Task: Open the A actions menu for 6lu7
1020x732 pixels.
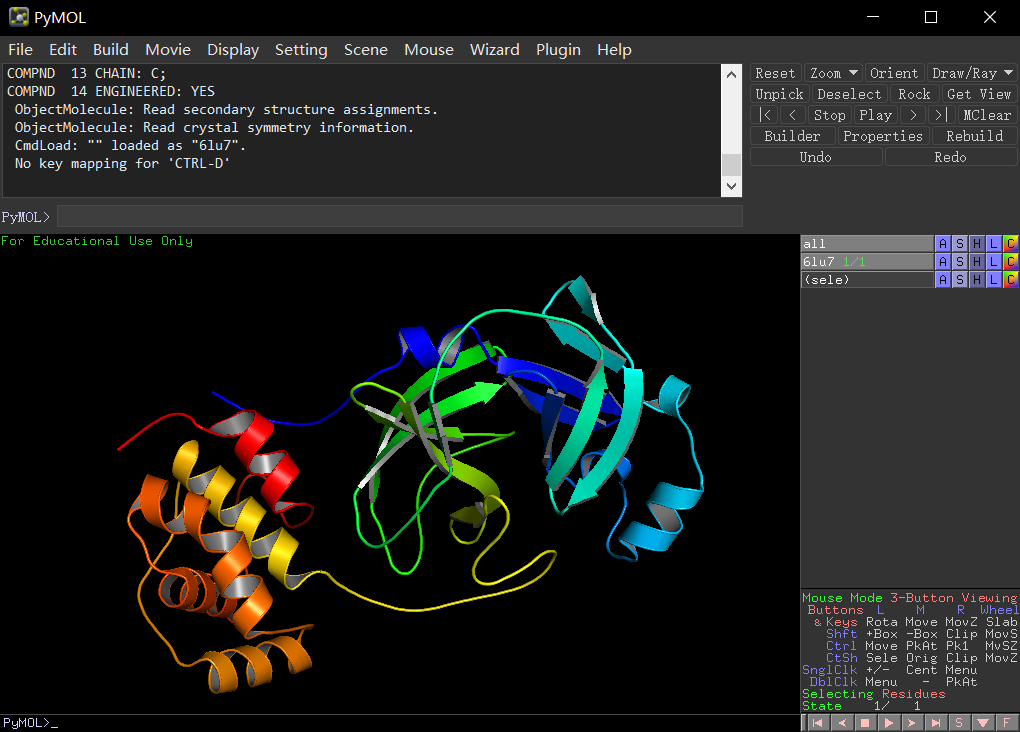Action: click(942, 262)
